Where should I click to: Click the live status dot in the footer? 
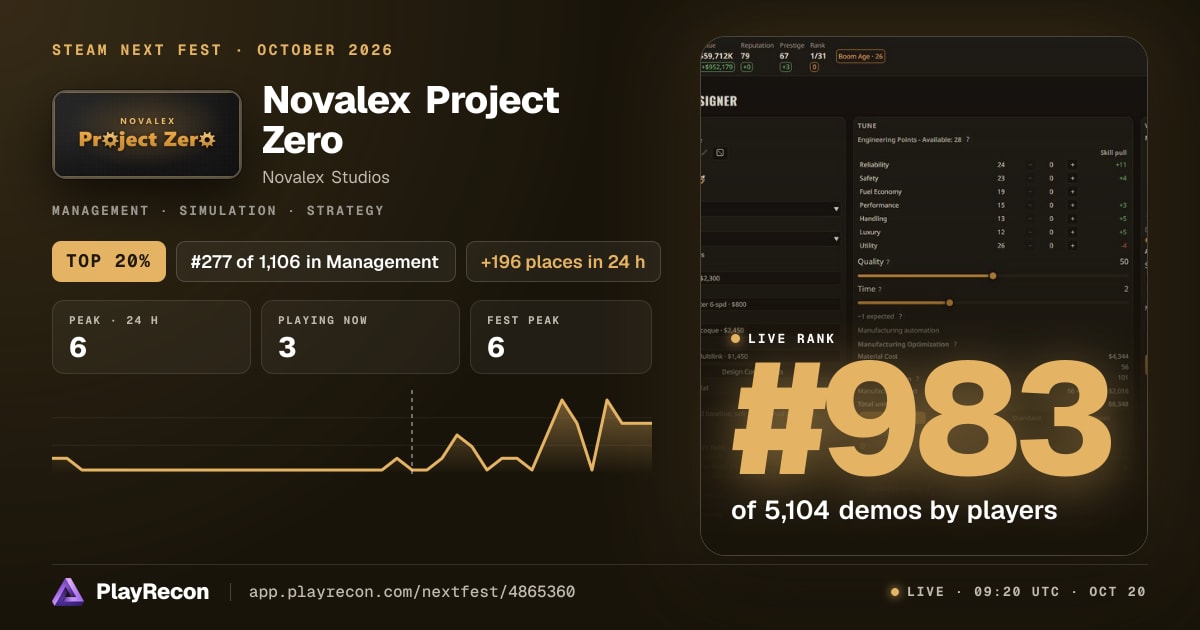point(894,592)
